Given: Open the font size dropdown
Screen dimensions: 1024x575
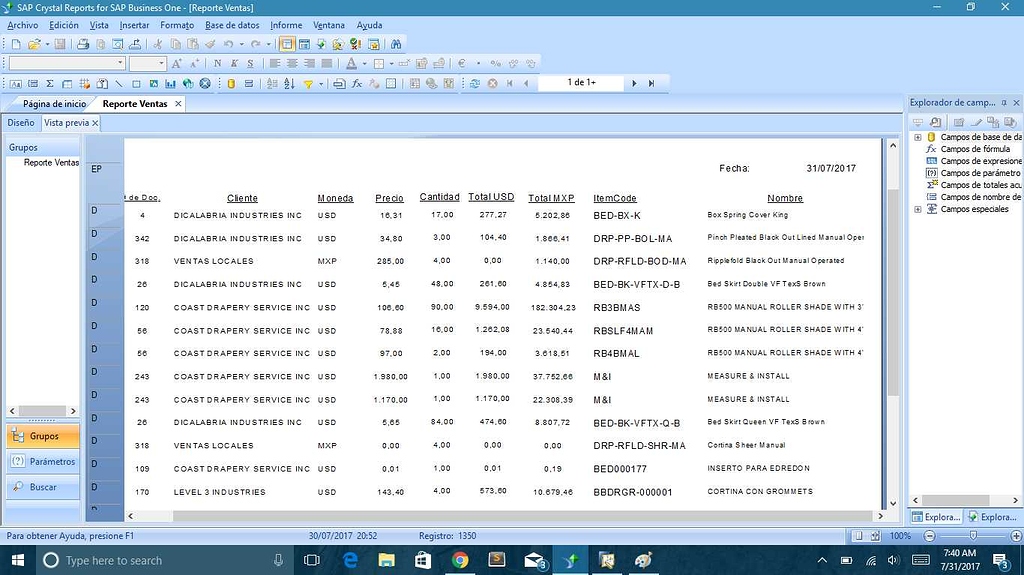Looking at the screenshot, I should (161, 63).
